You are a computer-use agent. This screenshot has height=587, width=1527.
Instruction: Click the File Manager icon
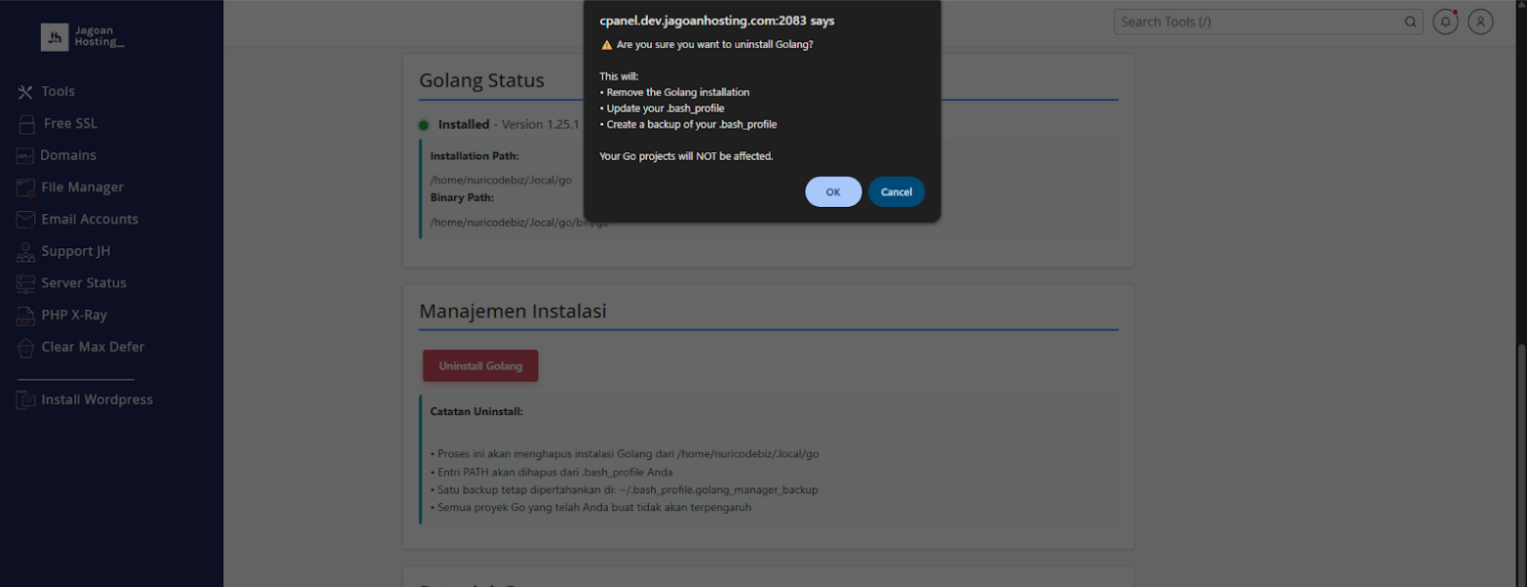tap(25, 188)
